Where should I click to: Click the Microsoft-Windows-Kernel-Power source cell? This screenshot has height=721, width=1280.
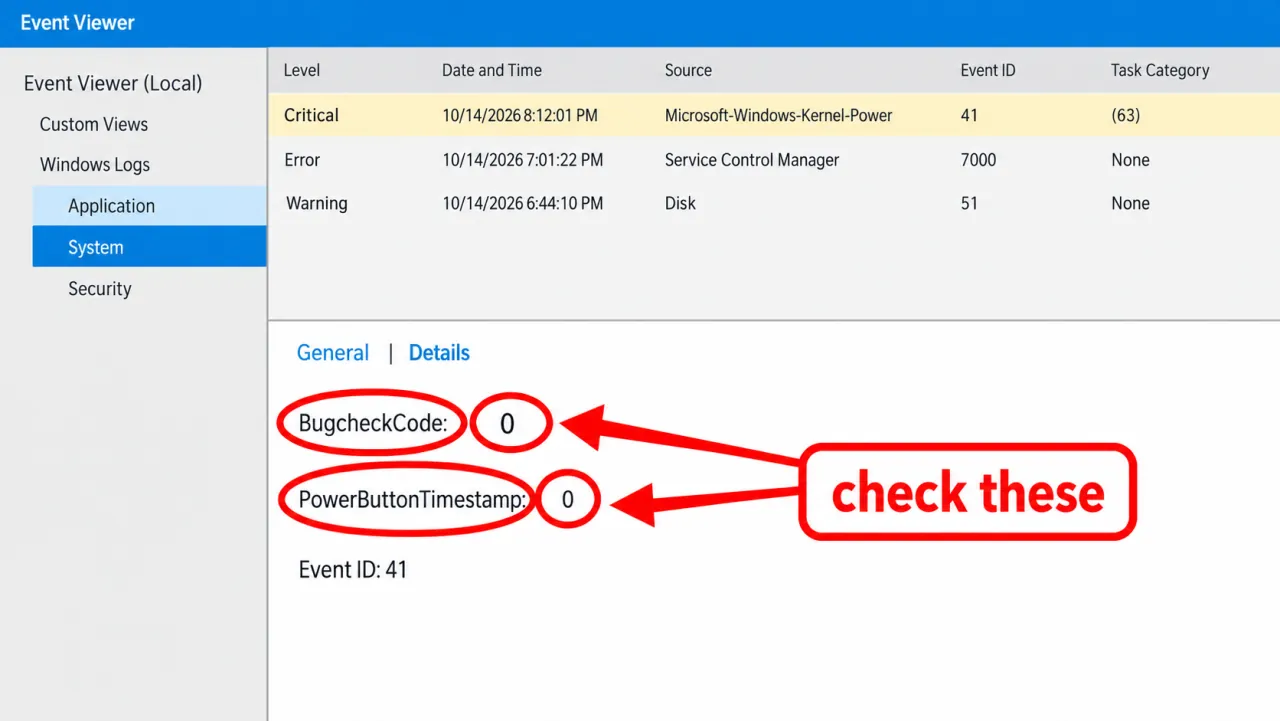779,115
